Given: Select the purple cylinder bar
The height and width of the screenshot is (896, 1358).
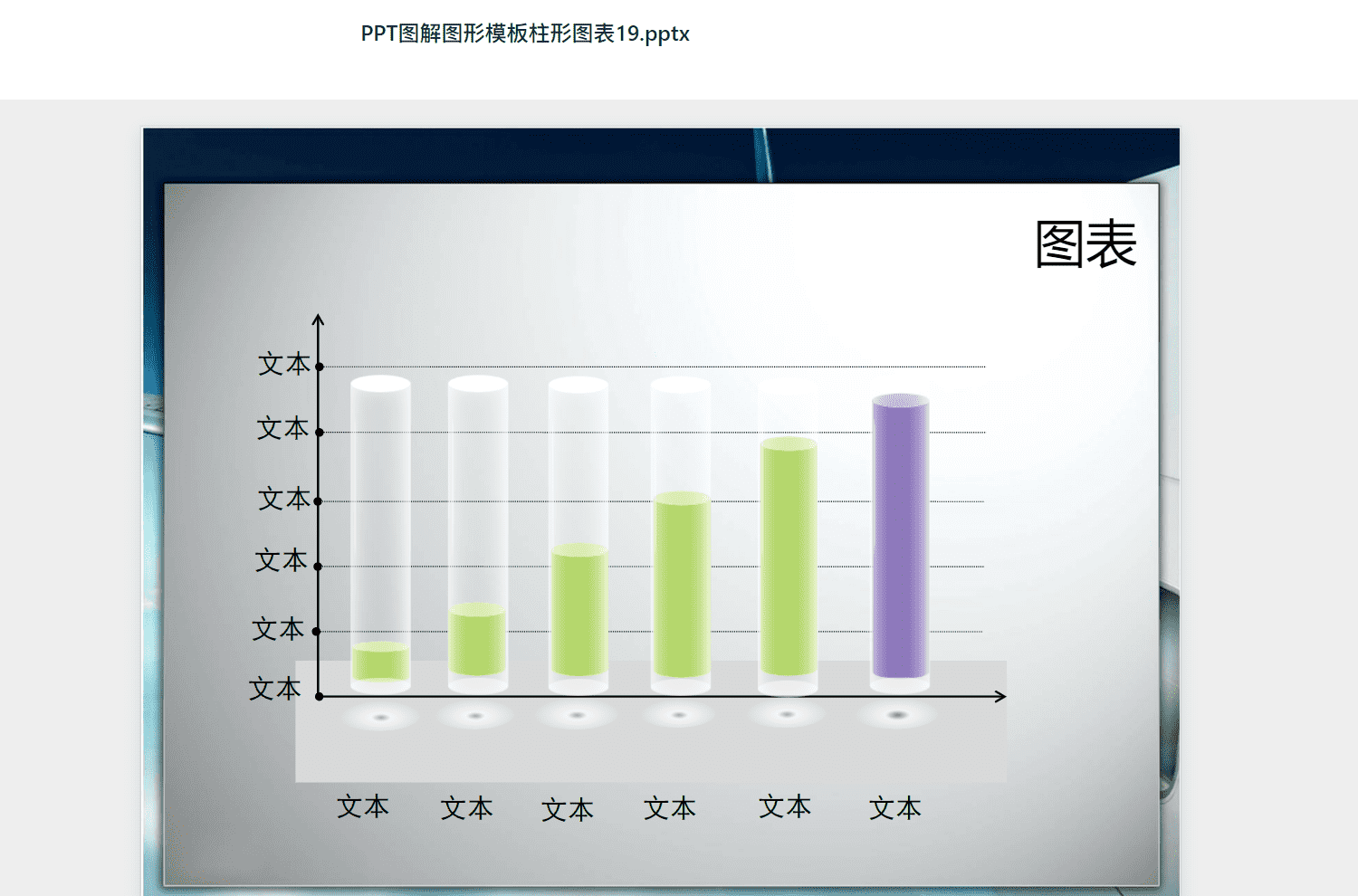Looking at the screenshot, I should point(900,536).
